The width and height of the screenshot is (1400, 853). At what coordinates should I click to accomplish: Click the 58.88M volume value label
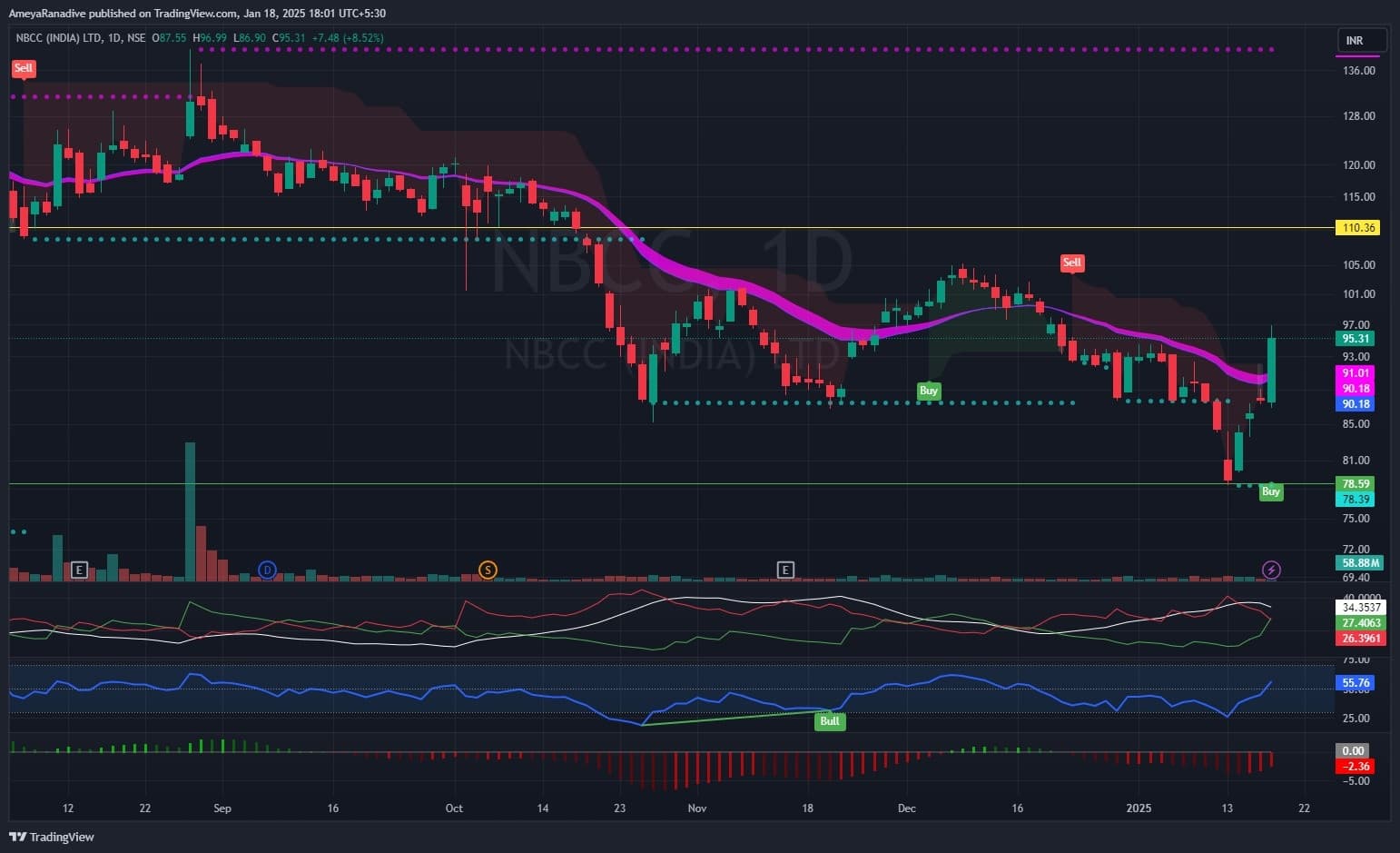coord(1360,563)
